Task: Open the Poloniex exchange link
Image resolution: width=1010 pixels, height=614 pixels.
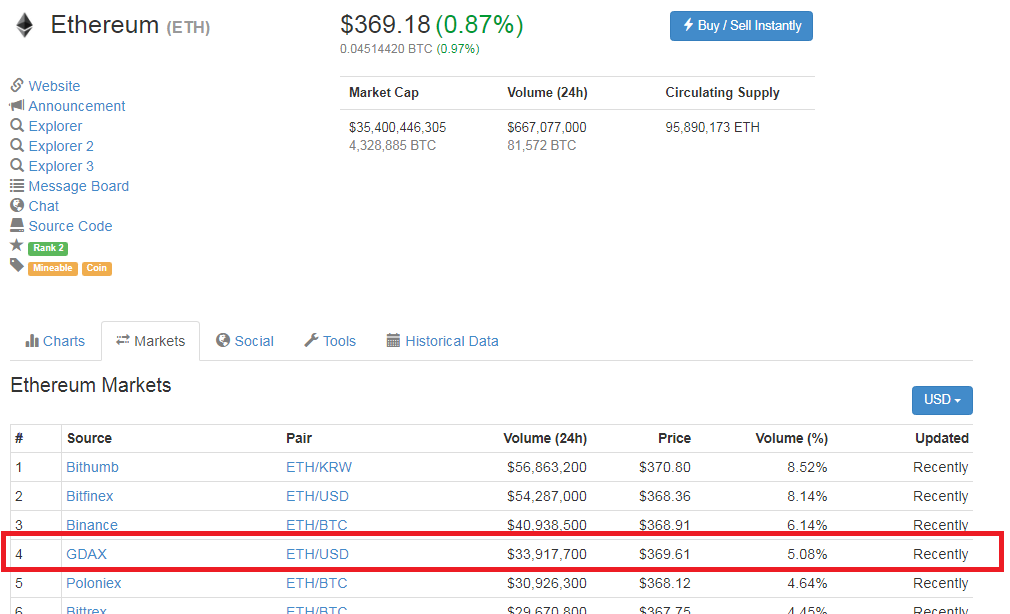Action: click(x=93, y=583)
